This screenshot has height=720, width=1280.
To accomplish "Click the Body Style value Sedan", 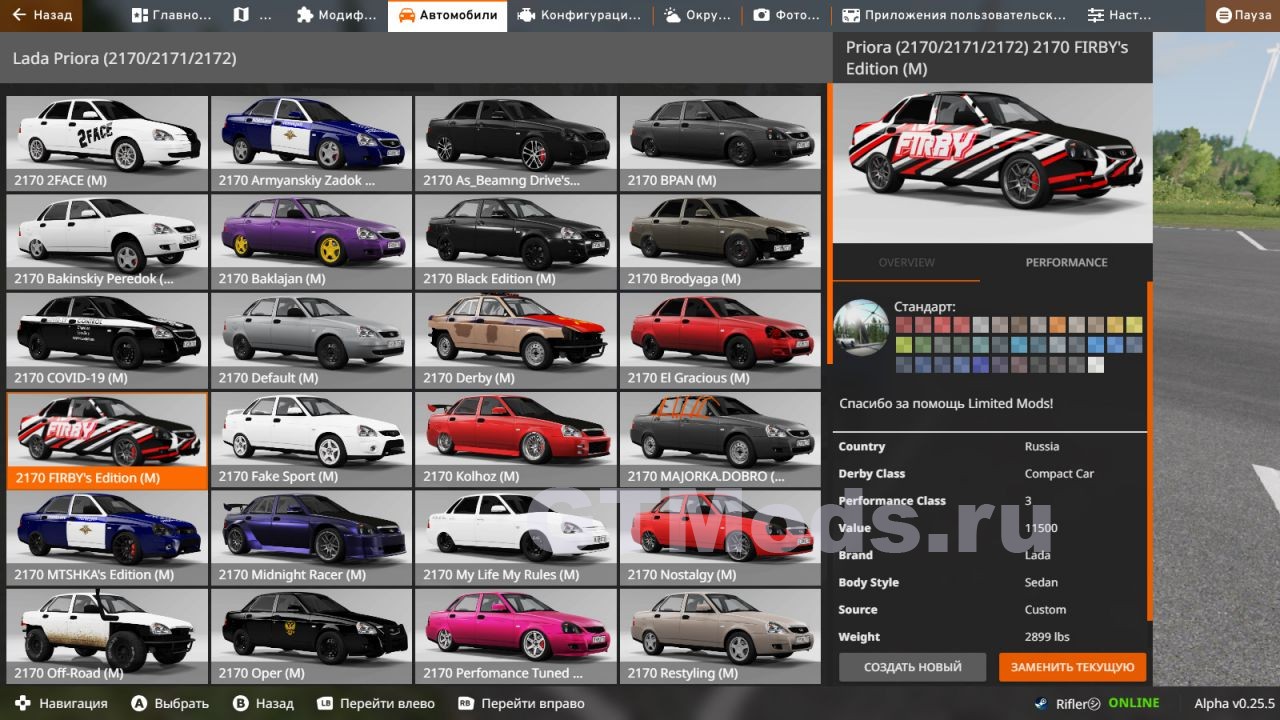I will [1041, 582].
